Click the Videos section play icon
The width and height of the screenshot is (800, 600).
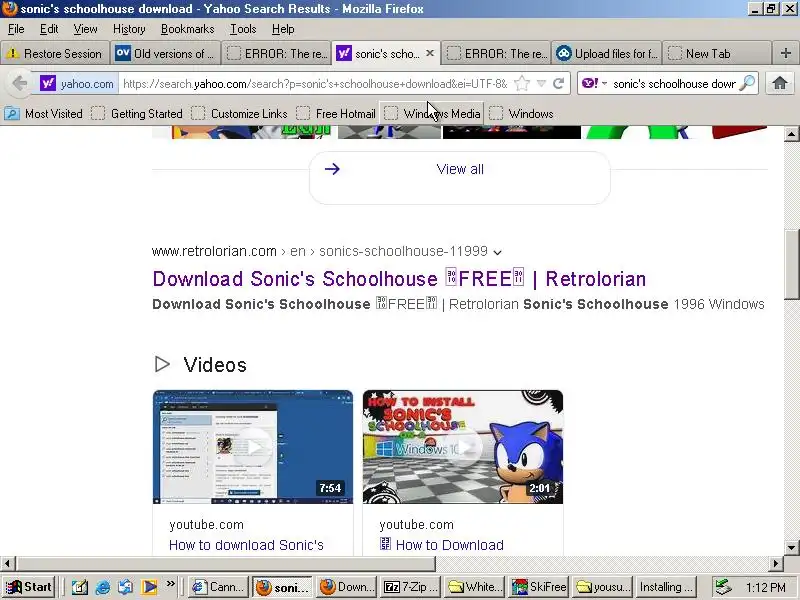pos(162,364)
